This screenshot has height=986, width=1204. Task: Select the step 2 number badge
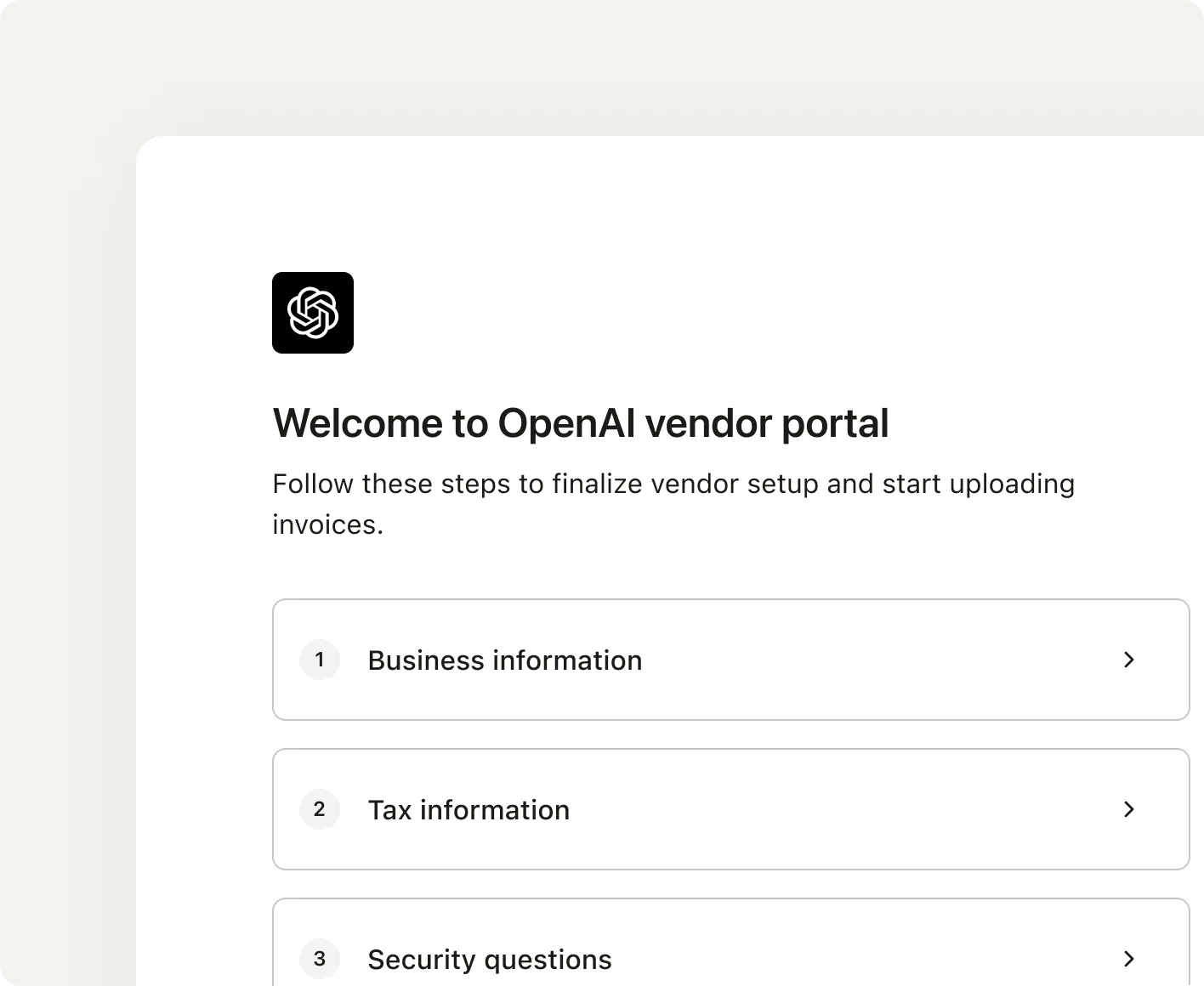[x=320, y=809]
